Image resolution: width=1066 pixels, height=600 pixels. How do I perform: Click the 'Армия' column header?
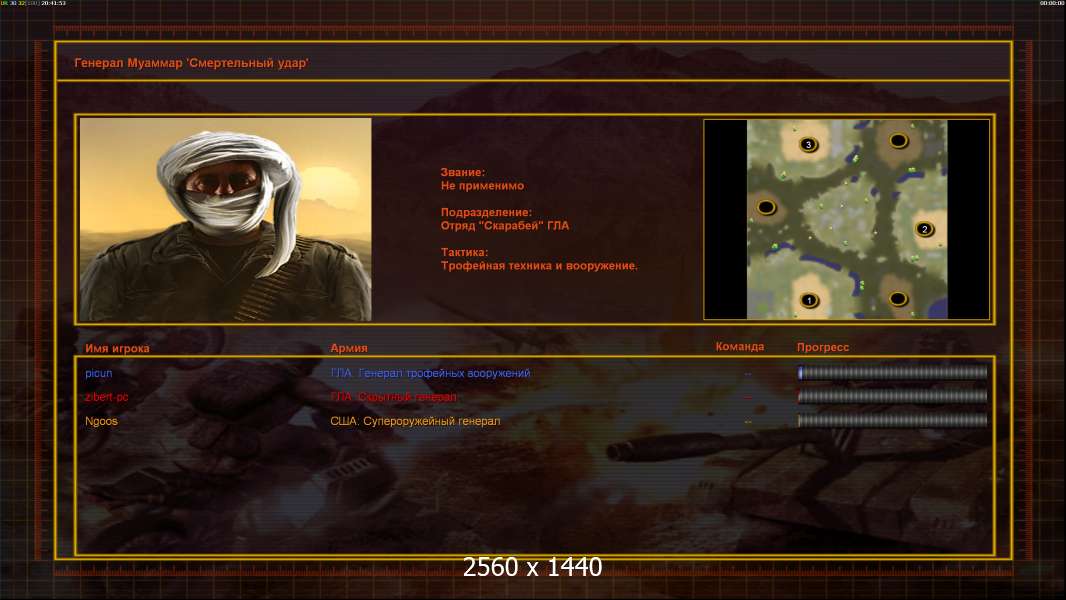click(349, 348)
